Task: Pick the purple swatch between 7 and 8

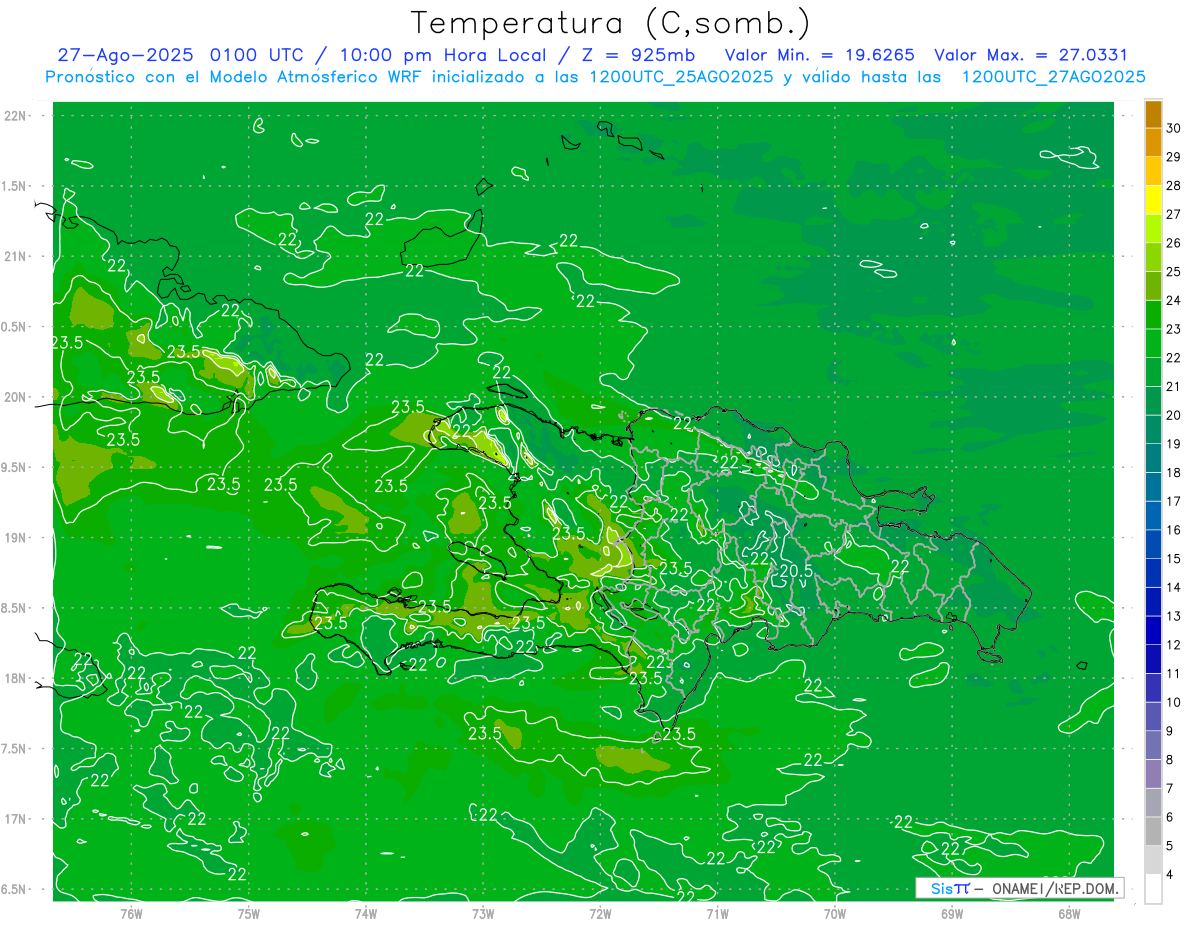Action: (1153, 774)
